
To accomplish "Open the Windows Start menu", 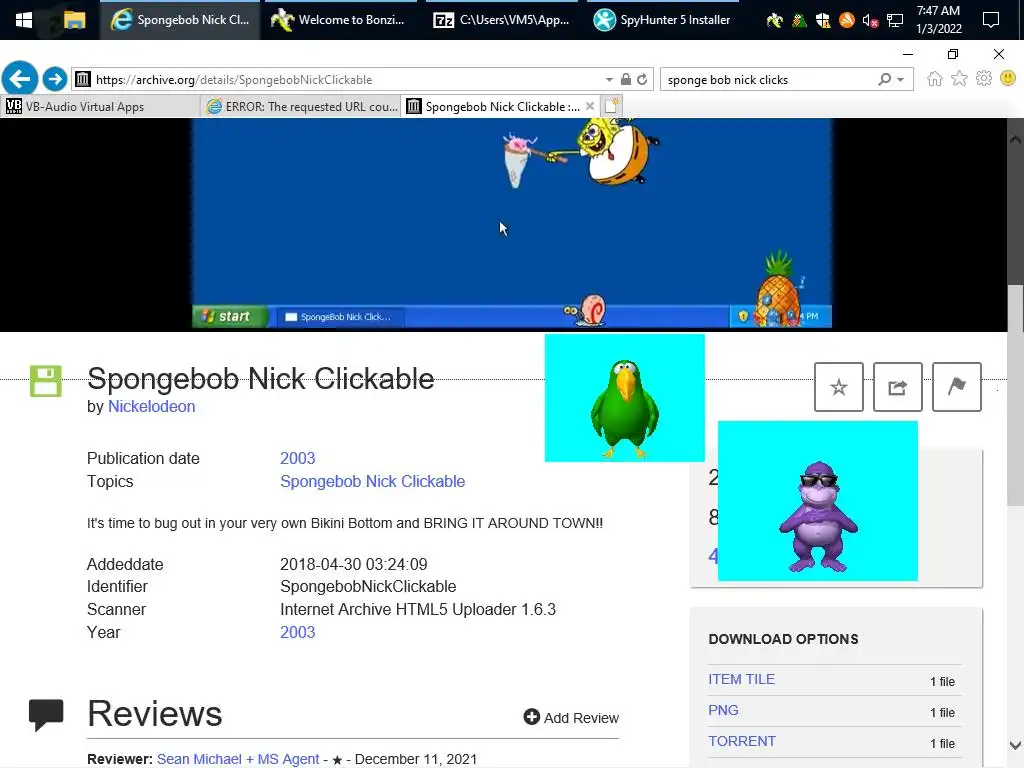I will click(24, 20).
